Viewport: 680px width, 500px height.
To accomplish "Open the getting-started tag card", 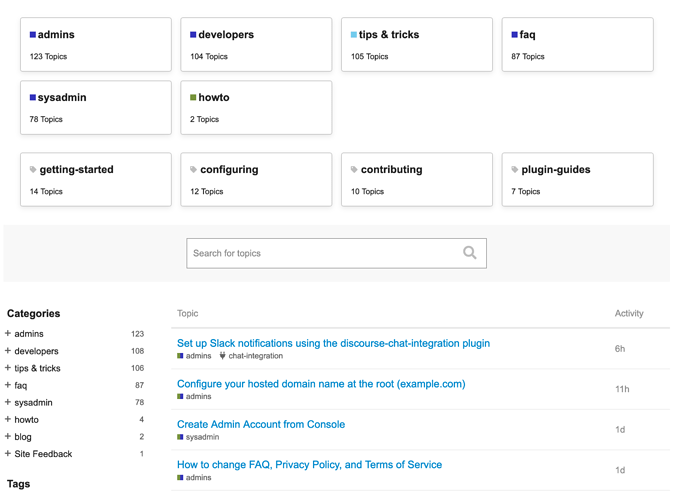I will [96, 180].
